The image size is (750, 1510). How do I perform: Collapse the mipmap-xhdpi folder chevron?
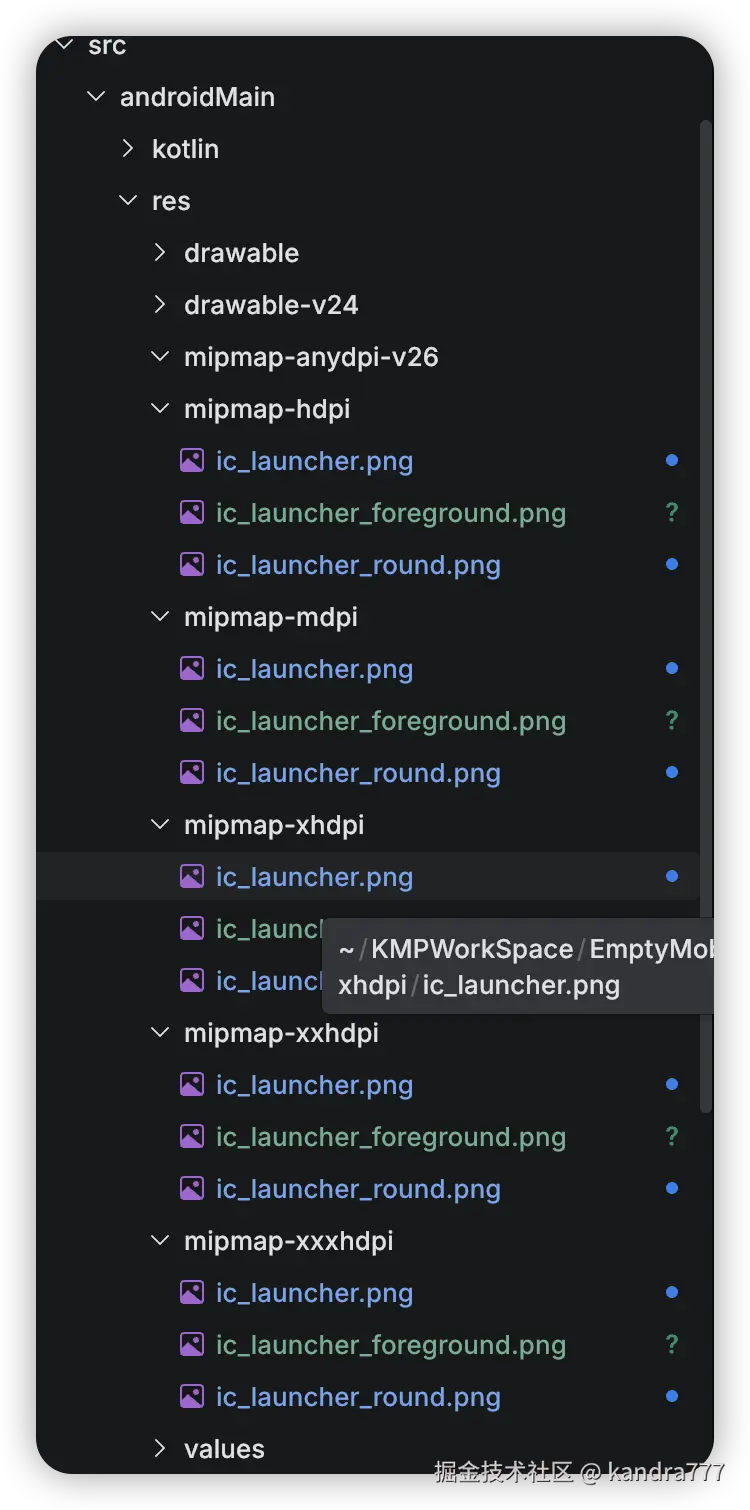(160, 825)
